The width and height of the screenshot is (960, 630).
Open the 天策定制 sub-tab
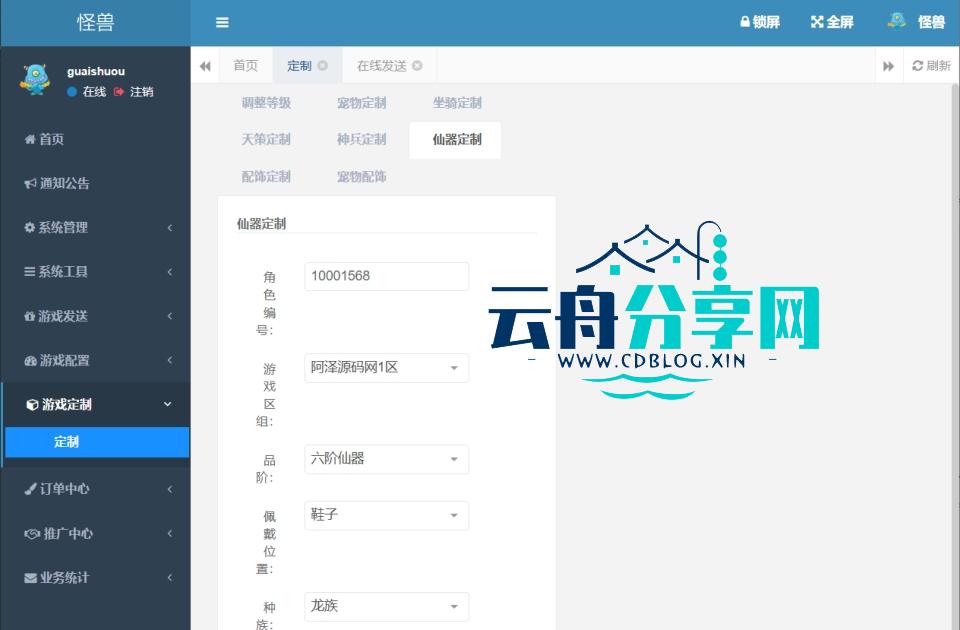[x=266, y=140]
